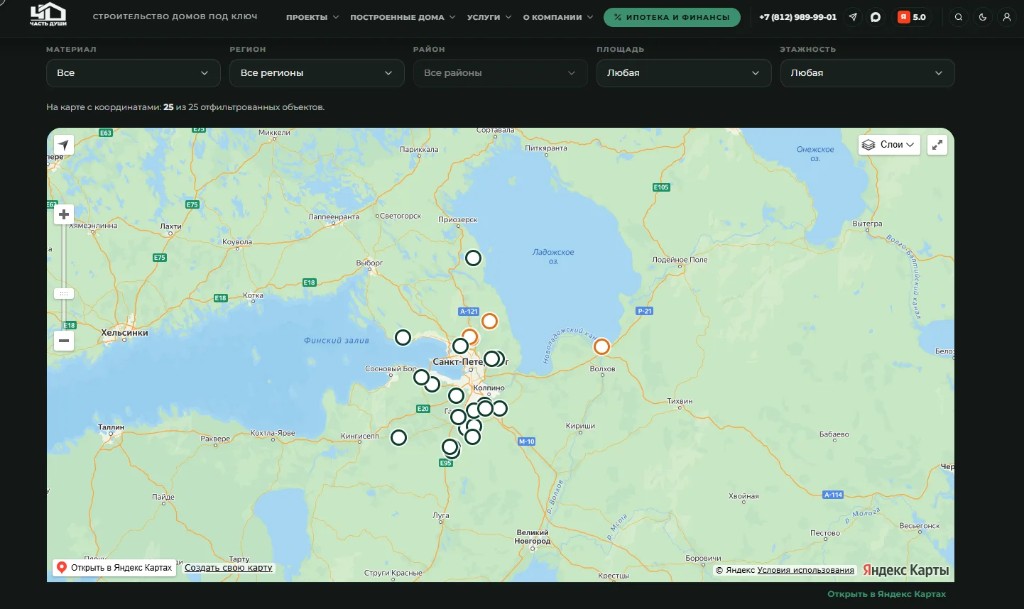This screenshot has height=609, width=1024.
Task: Expand the Этажность dropdown
Action: click(x=867, y=72)
